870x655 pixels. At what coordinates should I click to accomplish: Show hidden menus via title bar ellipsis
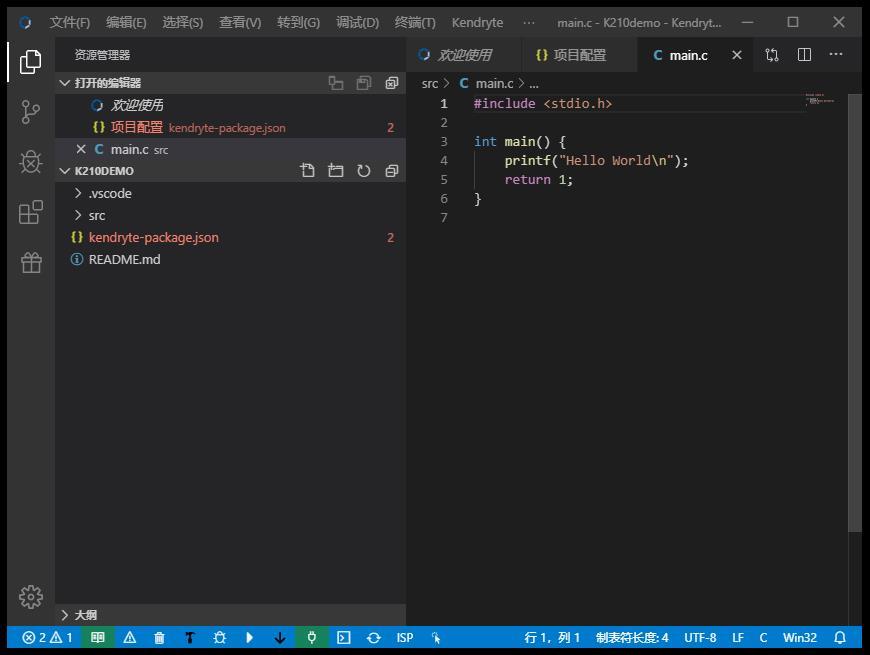pyautogui.click(x=529, y=23)
